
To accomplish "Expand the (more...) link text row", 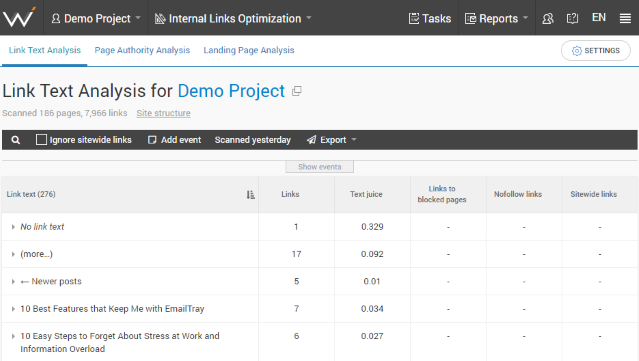I will pyautogui.click(x=13, y=254).
